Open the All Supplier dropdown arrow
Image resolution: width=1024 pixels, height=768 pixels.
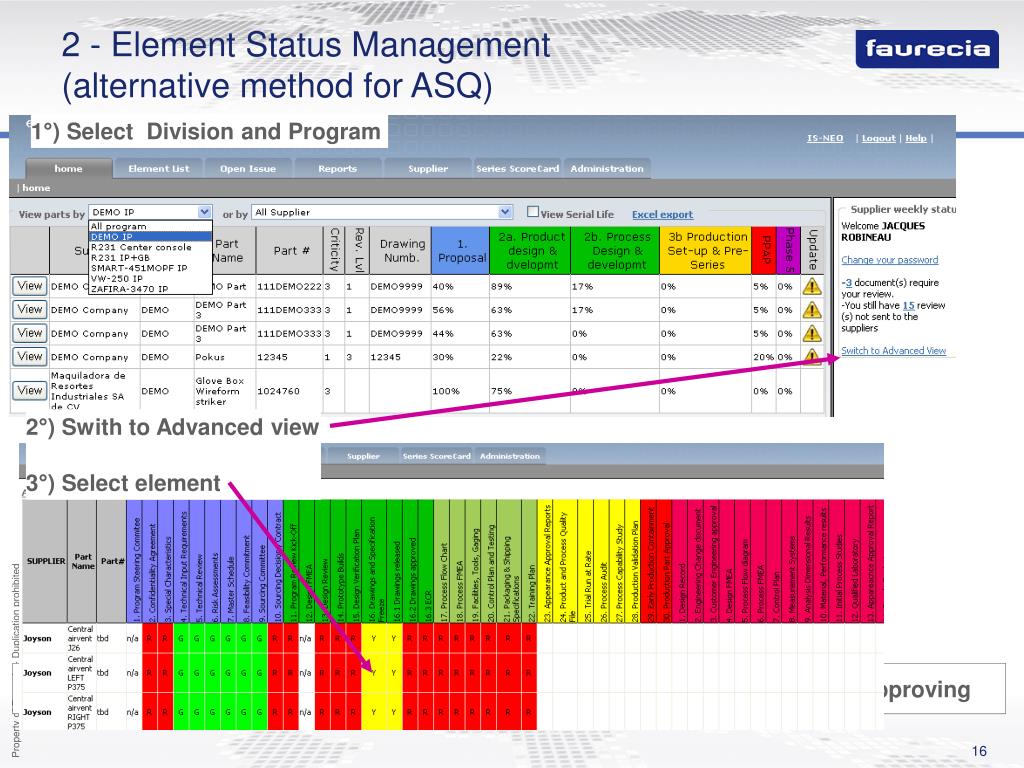(505, 212)
